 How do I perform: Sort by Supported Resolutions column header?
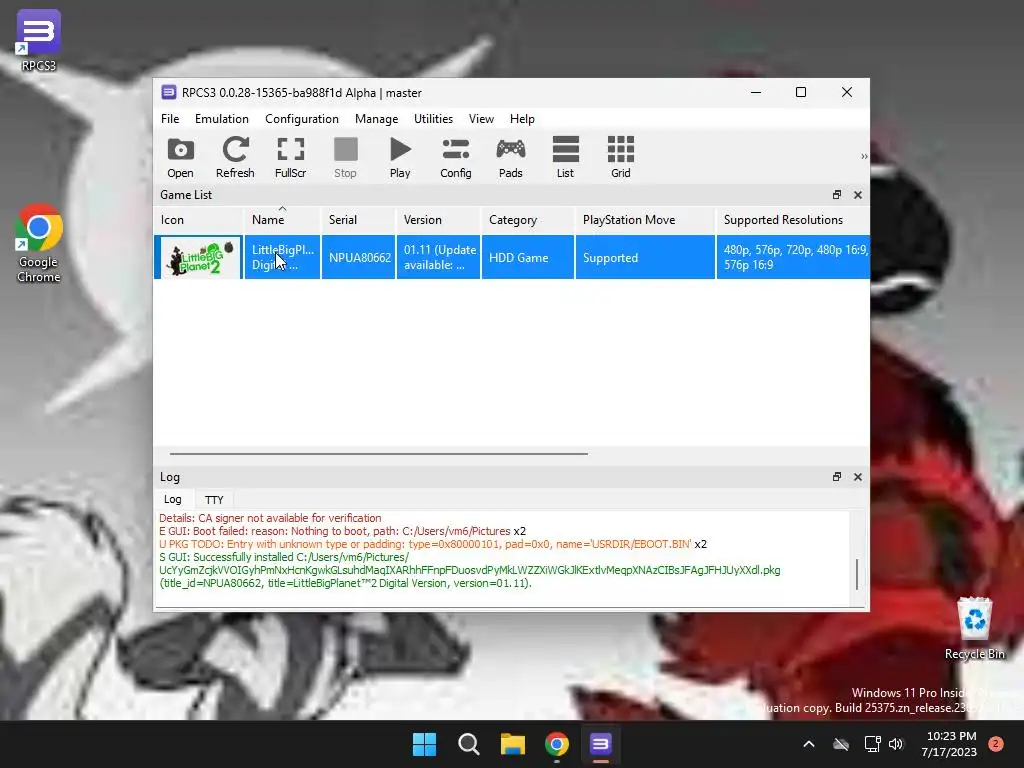[x=793, y=220]
